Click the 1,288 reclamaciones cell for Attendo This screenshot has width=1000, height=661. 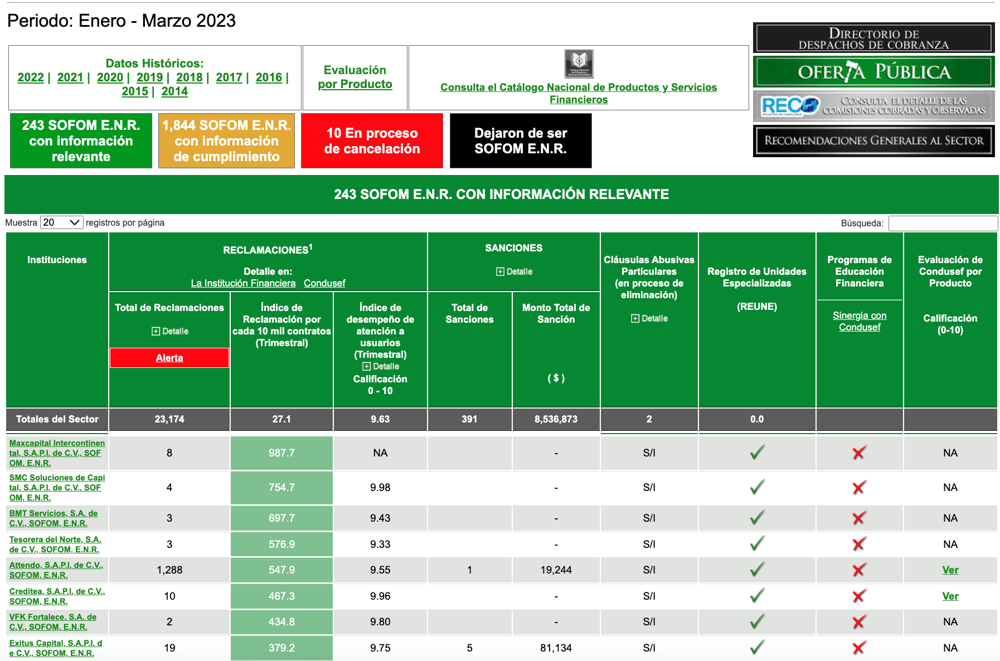(170, 570)
